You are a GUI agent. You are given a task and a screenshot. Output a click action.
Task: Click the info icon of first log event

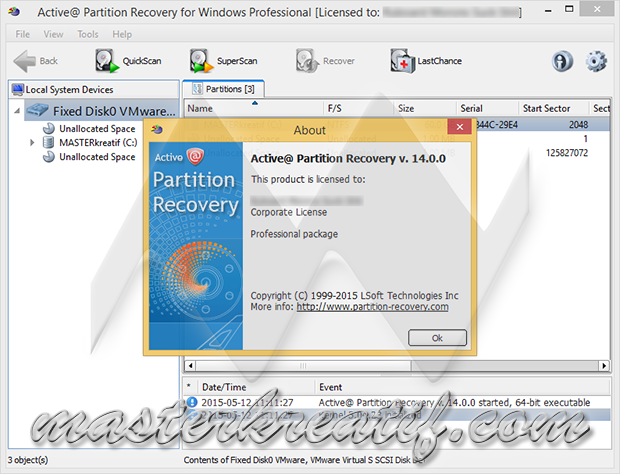coord(192,402)
